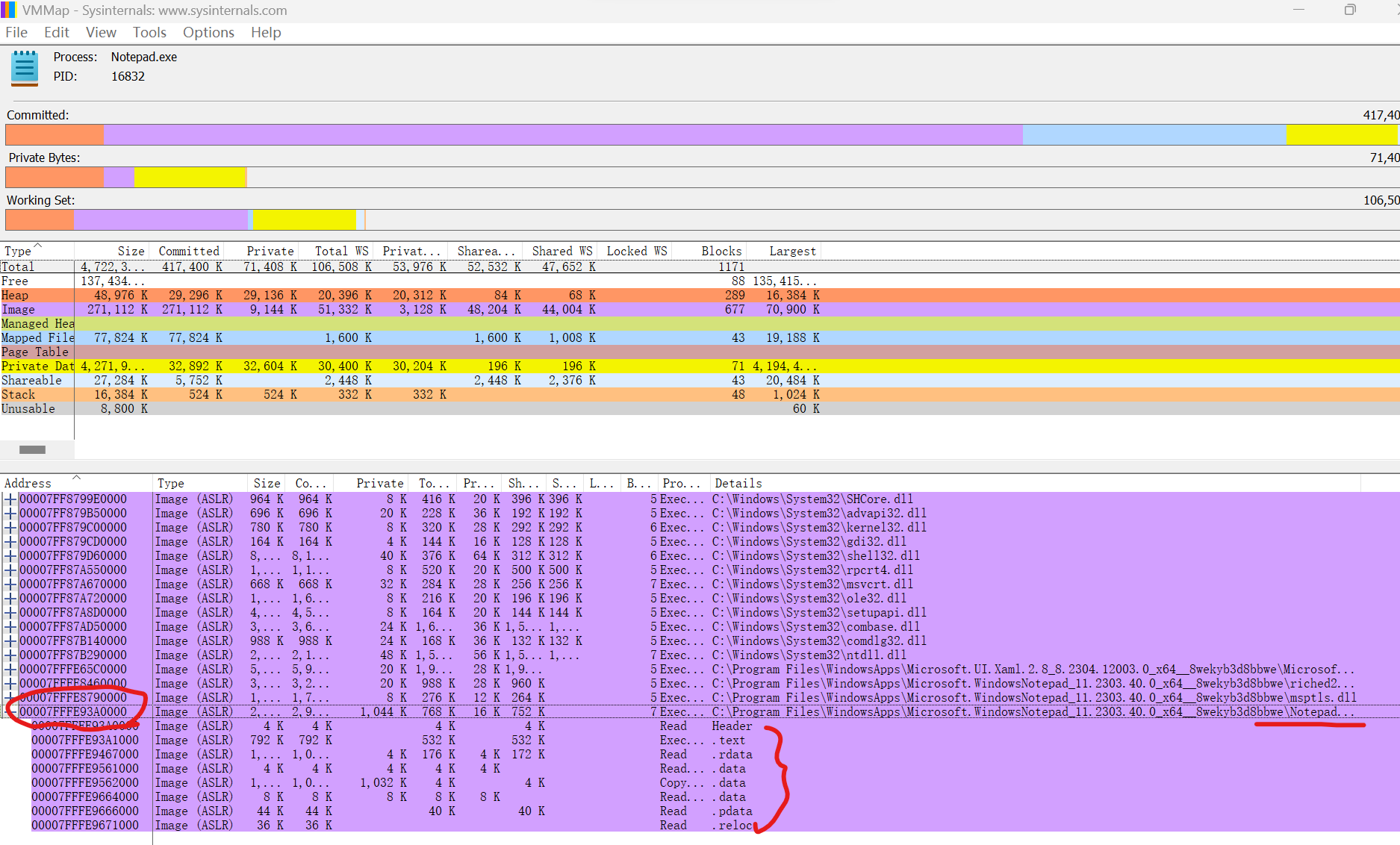Open the View menu

click(x=101, y=32)
